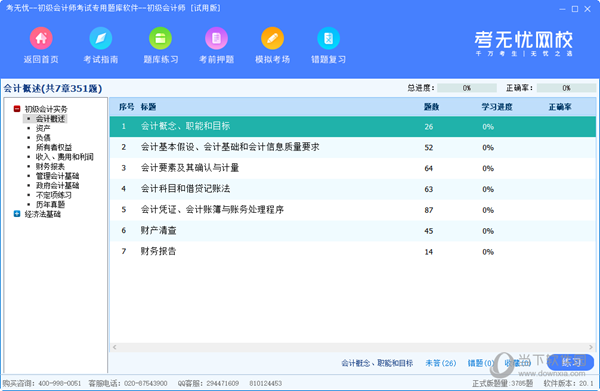Select 收入、费用和利润 in the tree
Image resolution: width=600 pixels, height=391 pixels.
(64, 157)
